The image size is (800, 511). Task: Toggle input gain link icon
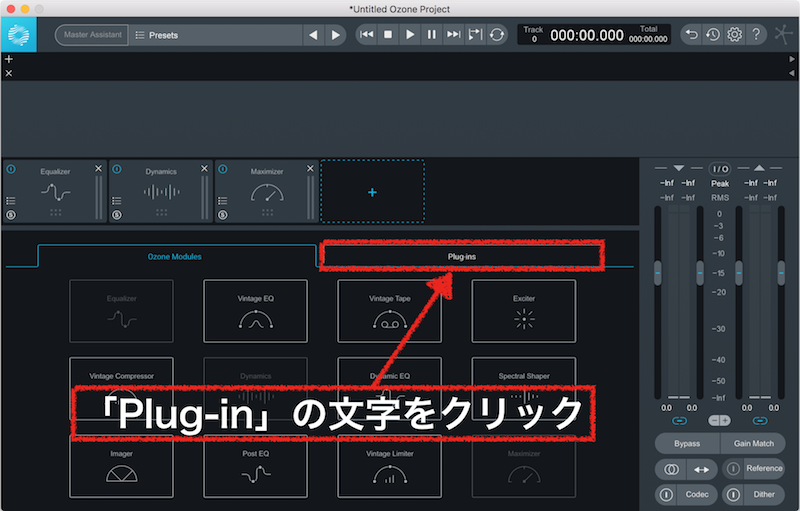click(679, 421)
